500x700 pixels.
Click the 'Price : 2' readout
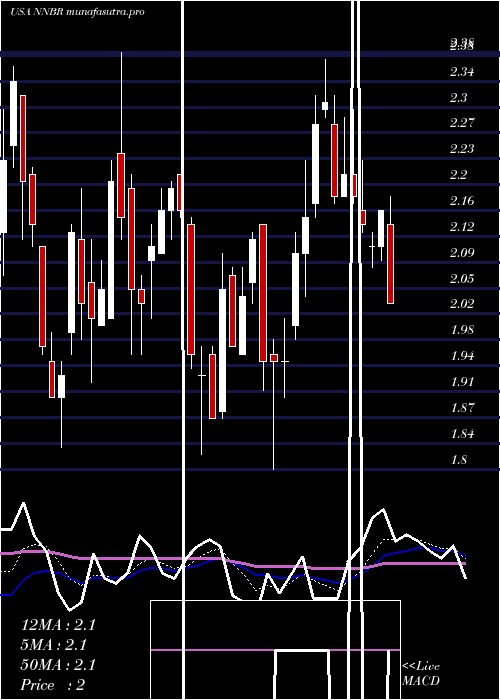click(53, 685)
